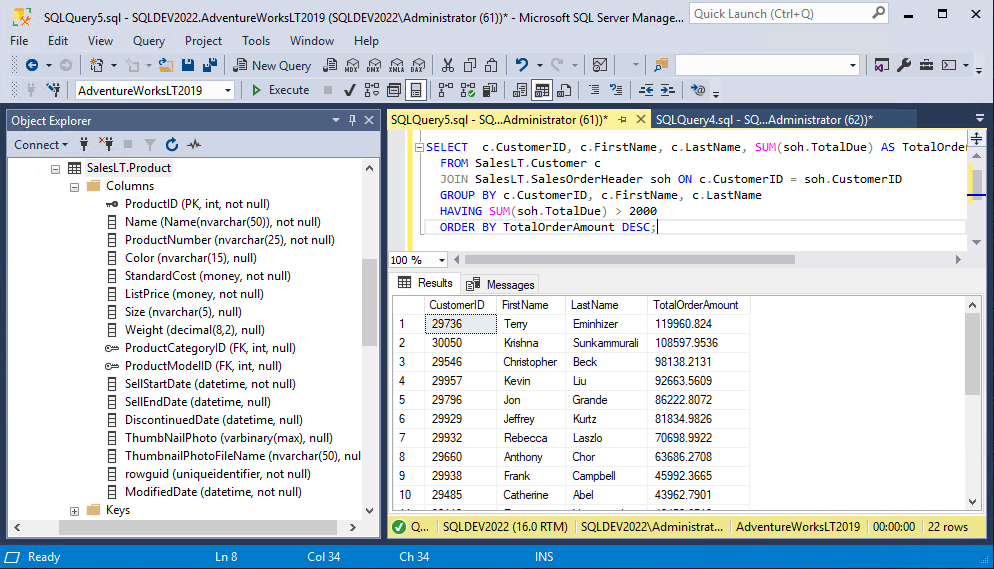Pin the Object Explorer panel

point(352,120)
